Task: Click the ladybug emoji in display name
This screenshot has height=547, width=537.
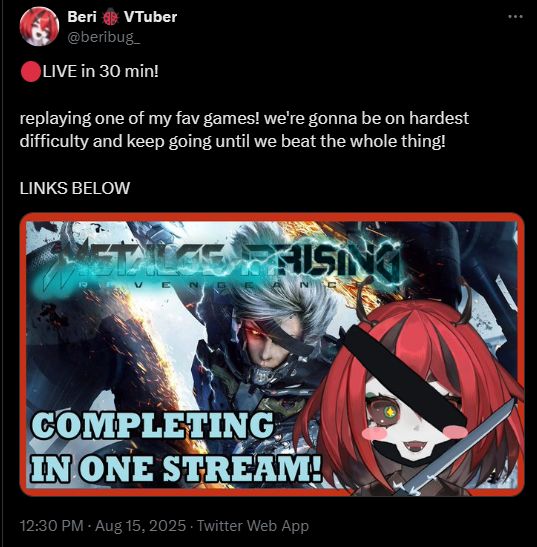Action: point(110,17)
